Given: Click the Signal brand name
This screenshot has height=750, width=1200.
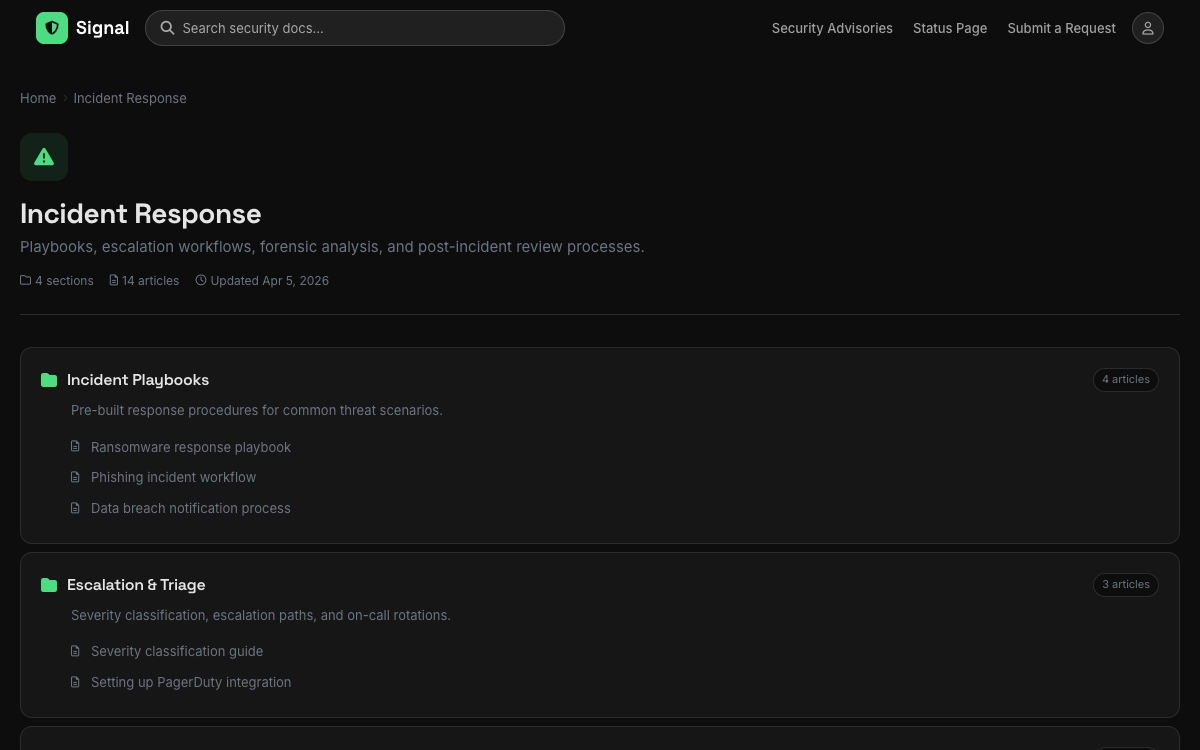Looking at the screenshot, I should tap(102, 28).
